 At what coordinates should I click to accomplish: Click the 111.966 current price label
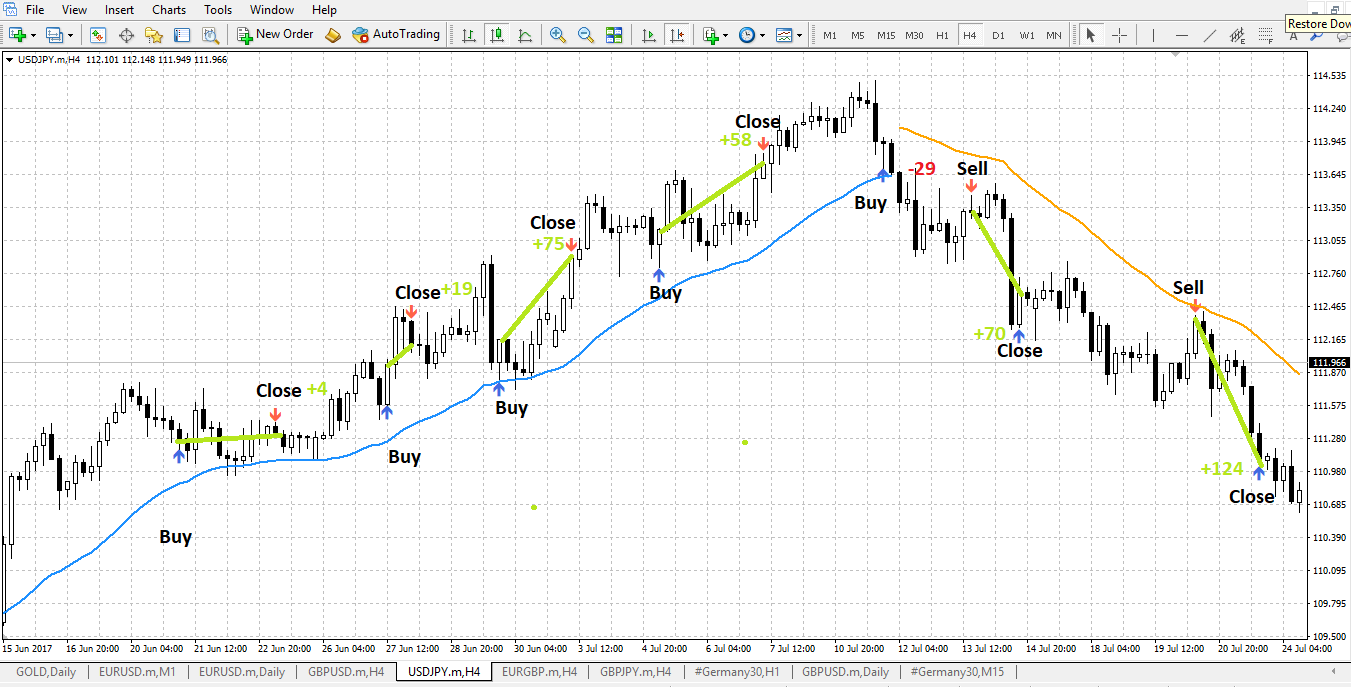1329,363
